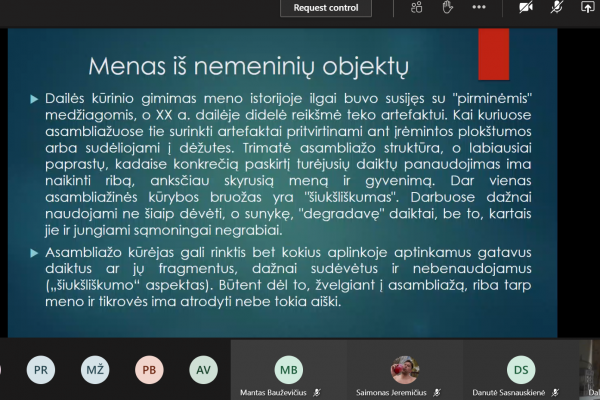Raise your hand in the meeting

pos(447,7)
